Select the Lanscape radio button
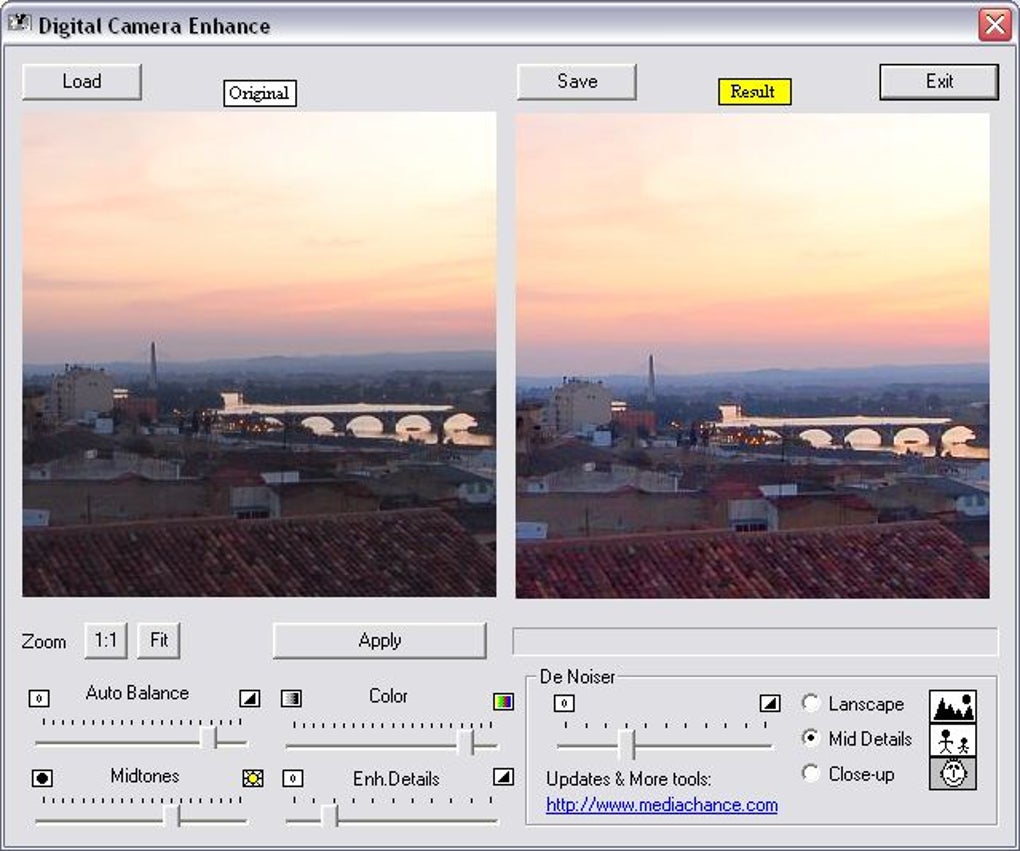1020x851 pixels. 811,704
